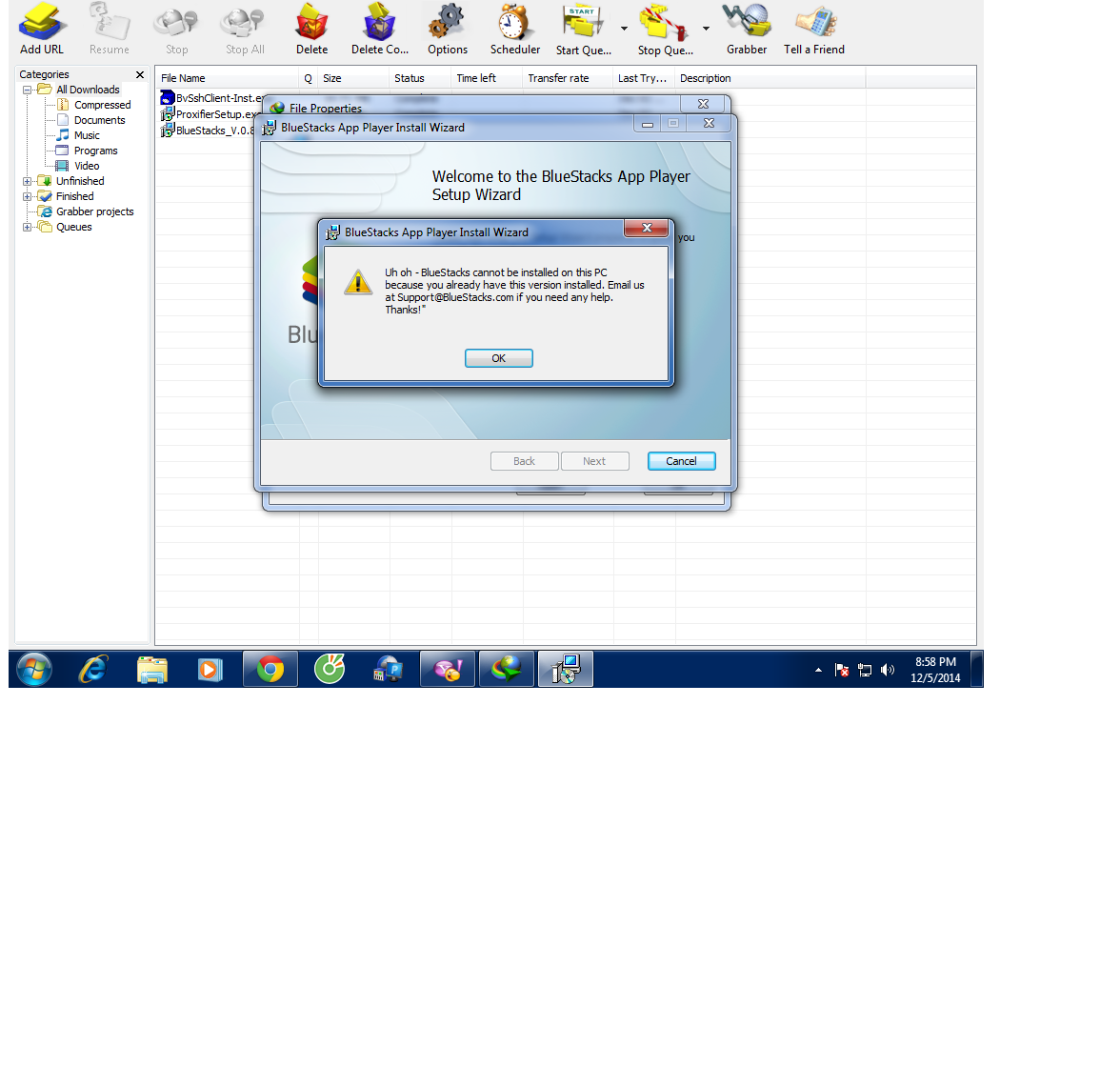This screenshot has width=1120, height=1067.
Task: Switch to the installer taskbar icon
Action: (566, 669)
